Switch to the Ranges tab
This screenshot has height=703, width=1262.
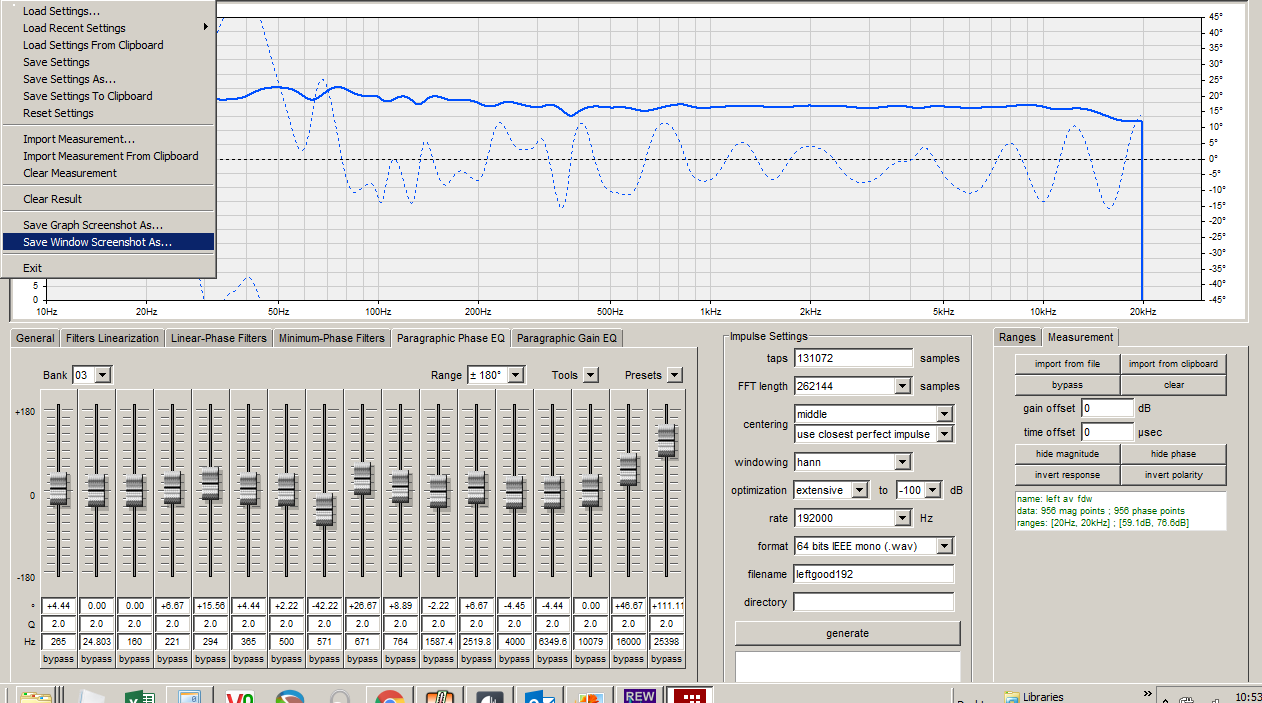pos(1017,337)
